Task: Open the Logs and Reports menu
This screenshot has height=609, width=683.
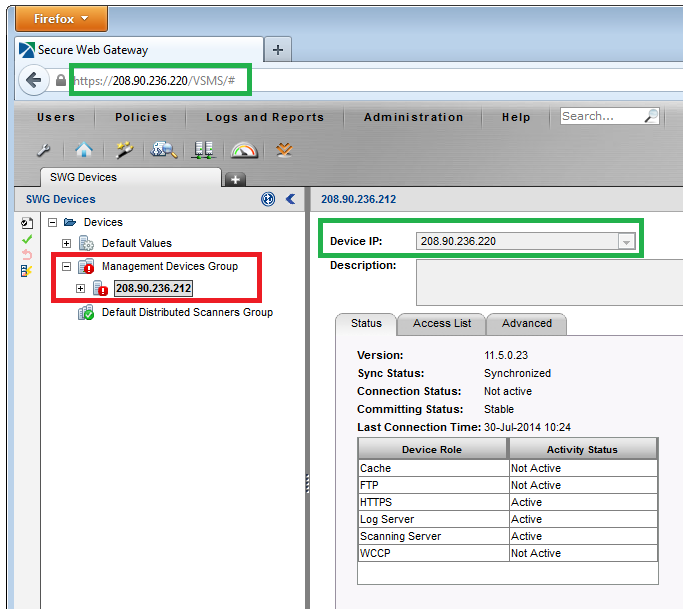Action: [265, 117]
